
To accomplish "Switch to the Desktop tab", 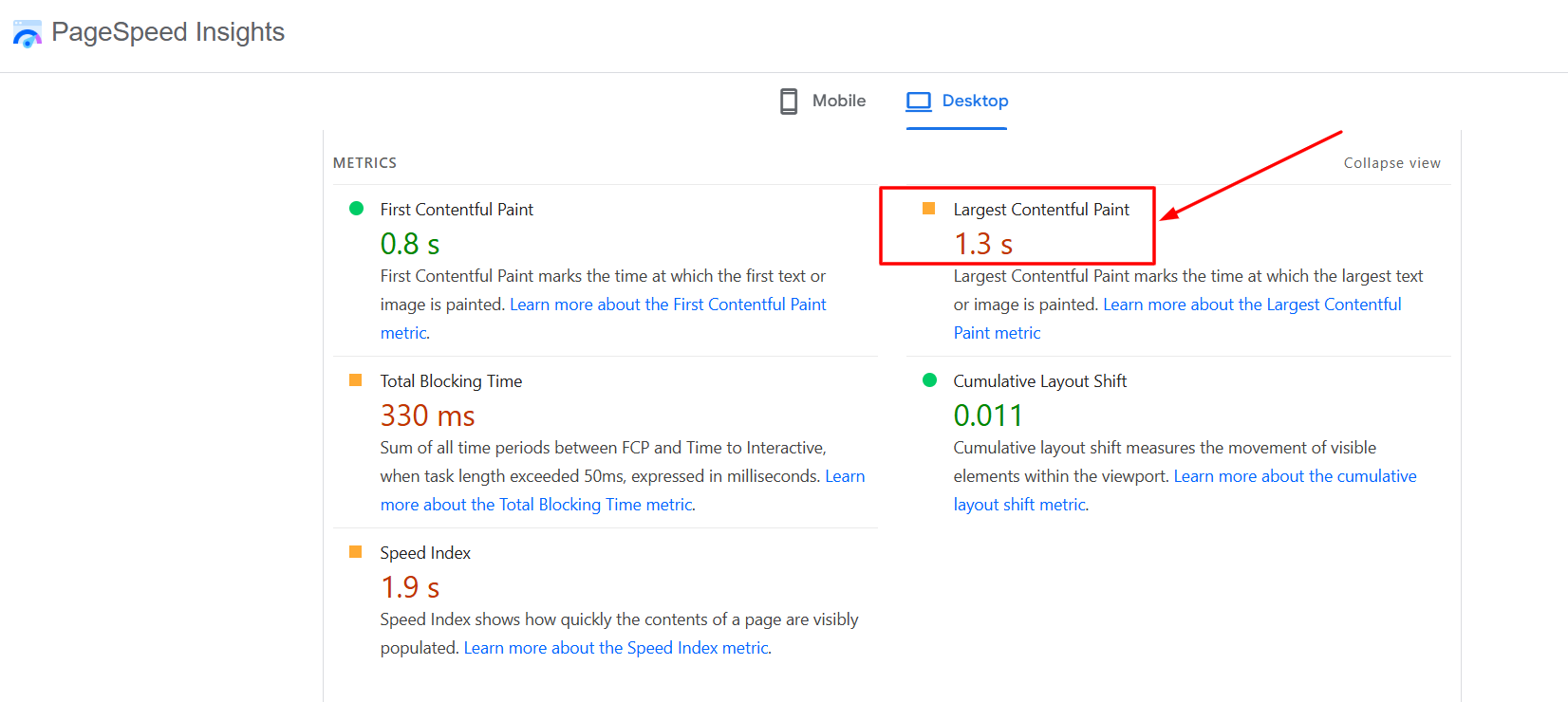I will (x=957, y=101).
